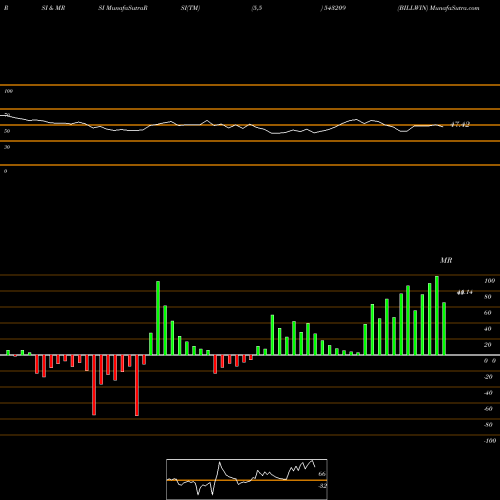Click the '66' label in mini chart
The image size is (500, 500).
pyautogui.click(x=322, y=474)
